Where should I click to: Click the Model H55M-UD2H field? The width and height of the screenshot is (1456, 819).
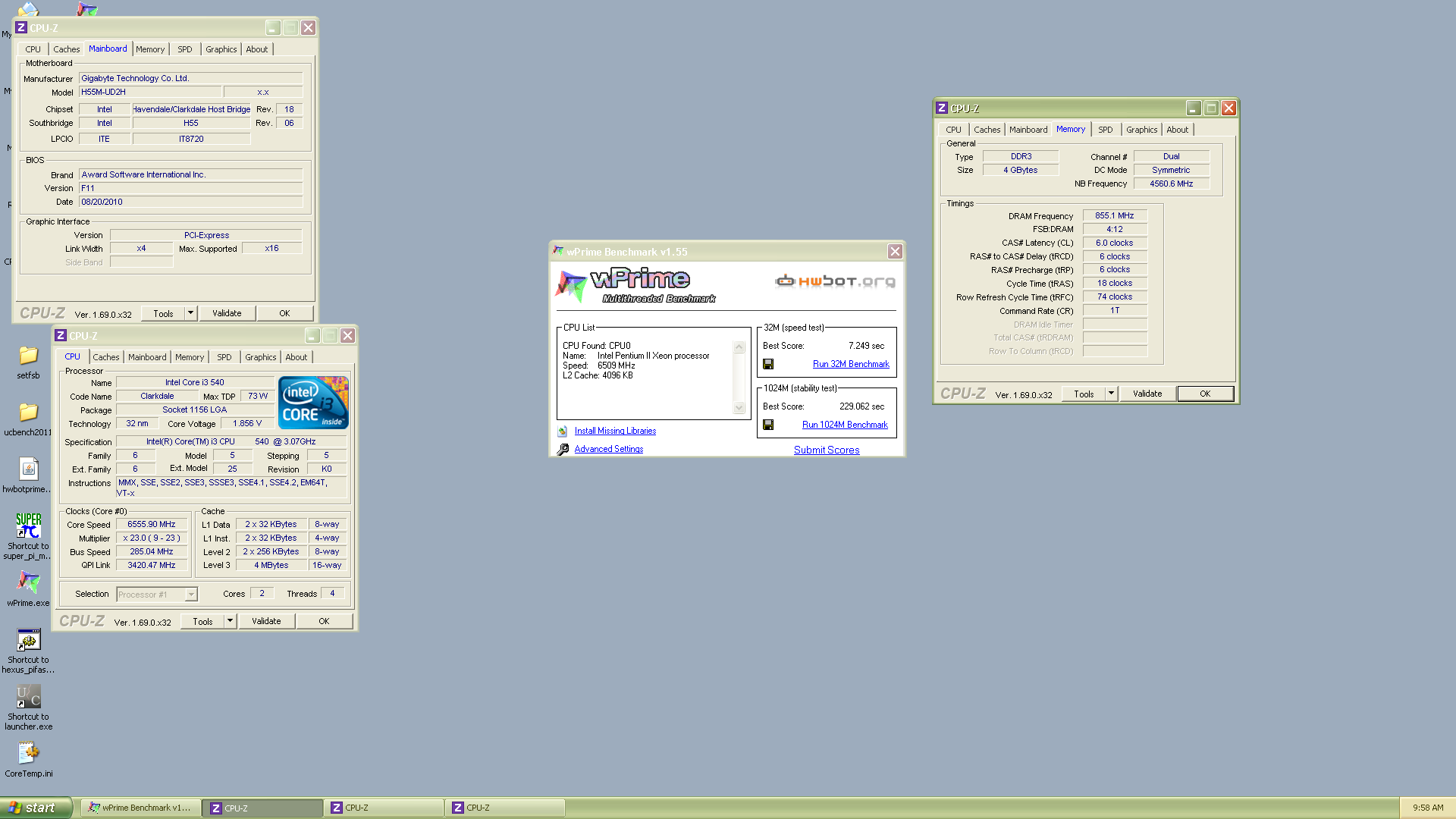point(150,92)
